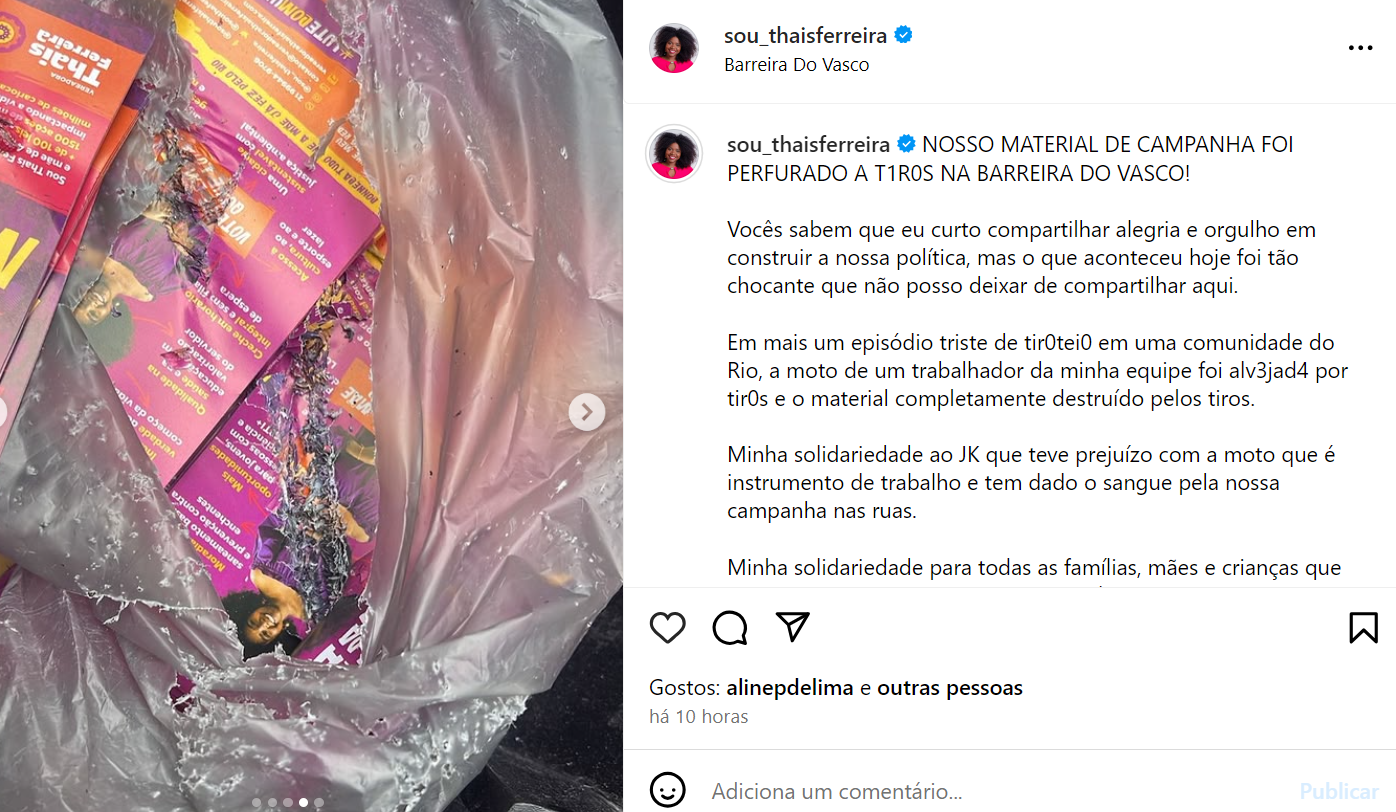1396x812 pixels.
Task: Open the avatar beside the caption
Action: point(674,153)
